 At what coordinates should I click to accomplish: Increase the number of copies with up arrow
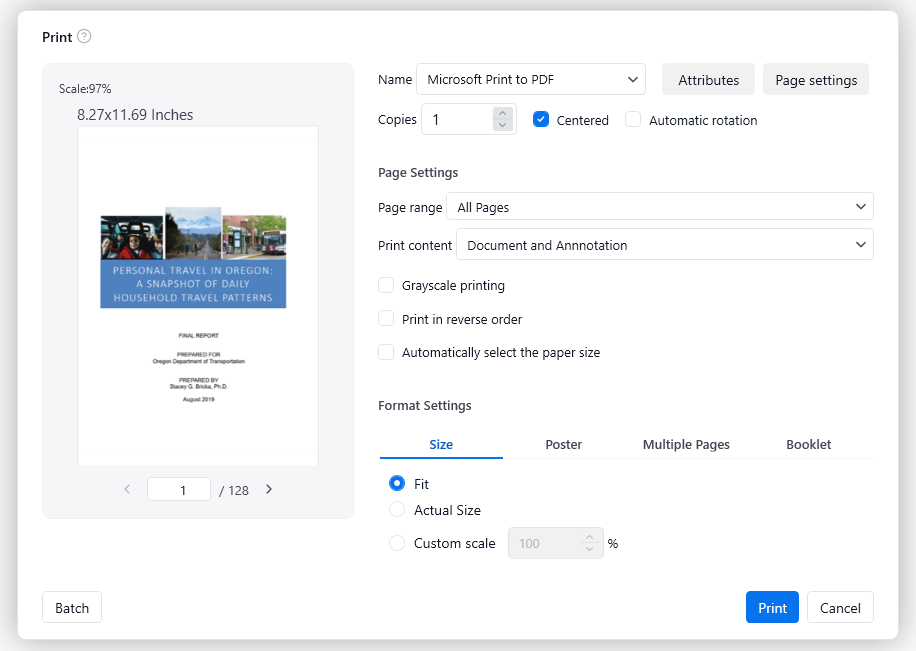(502, 113)
